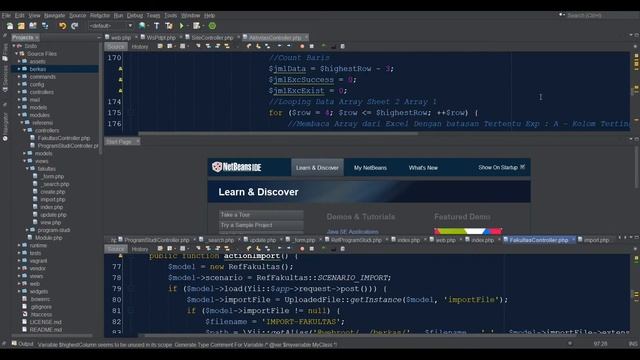The width and height of the screenshot is (640, 360).
Task: Click the Search field at top right
Action: coord(602,16)
